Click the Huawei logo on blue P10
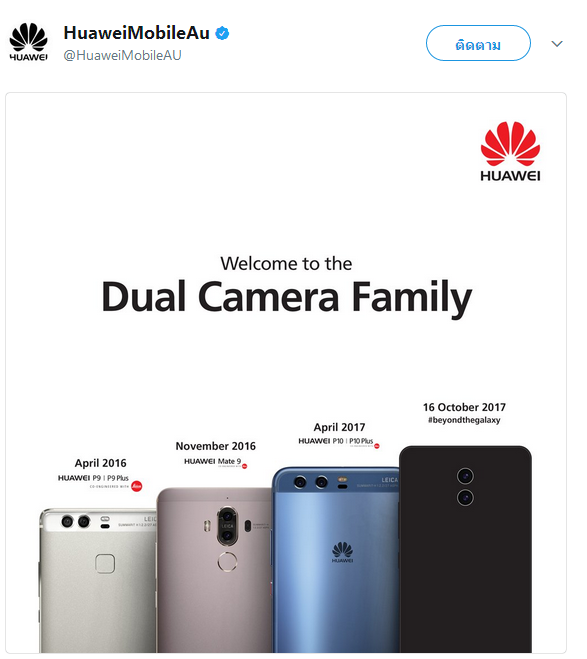587x659 pixels. click(x=342, y=552)
